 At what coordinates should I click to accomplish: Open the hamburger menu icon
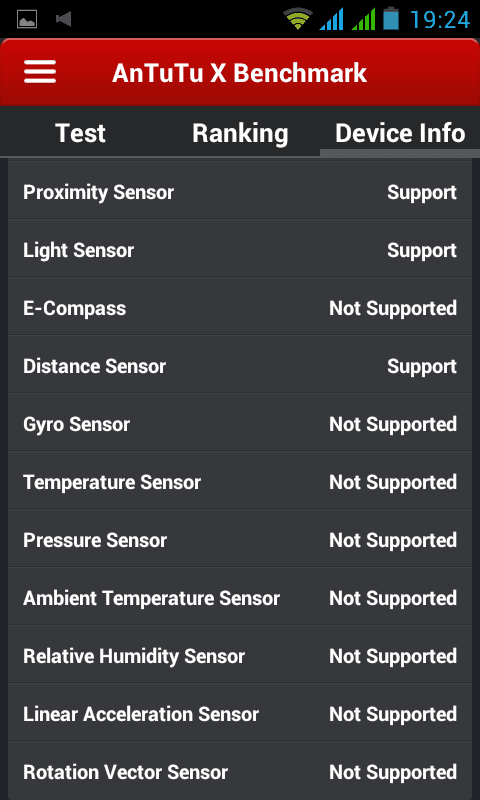click(40, 72)
